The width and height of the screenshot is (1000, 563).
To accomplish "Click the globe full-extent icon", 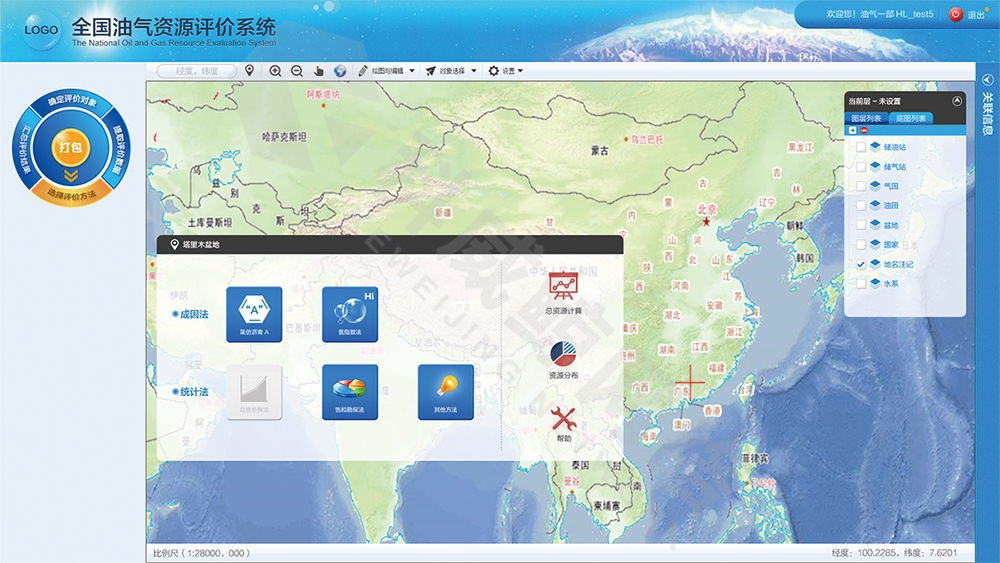I will [340, 71].
